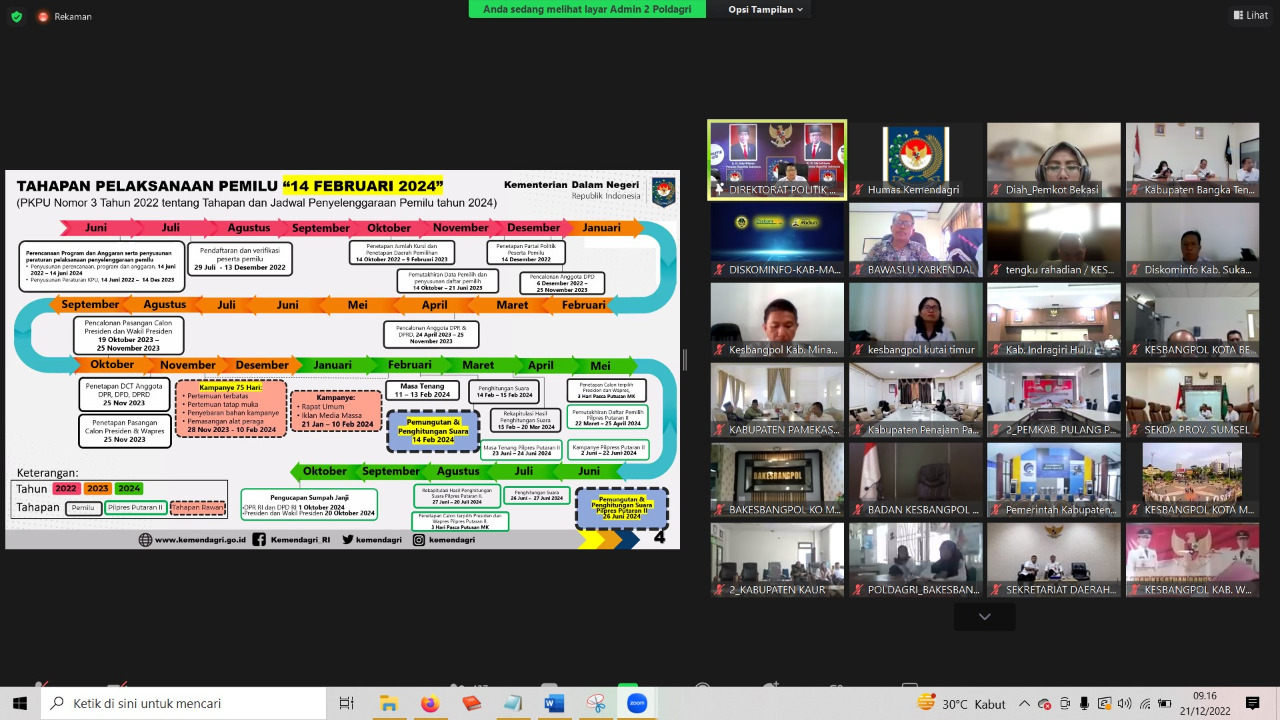Open File Explorer from the taskbar
Image resolution: width=1280 pixels, height=720 pixels.
point(389,704)
